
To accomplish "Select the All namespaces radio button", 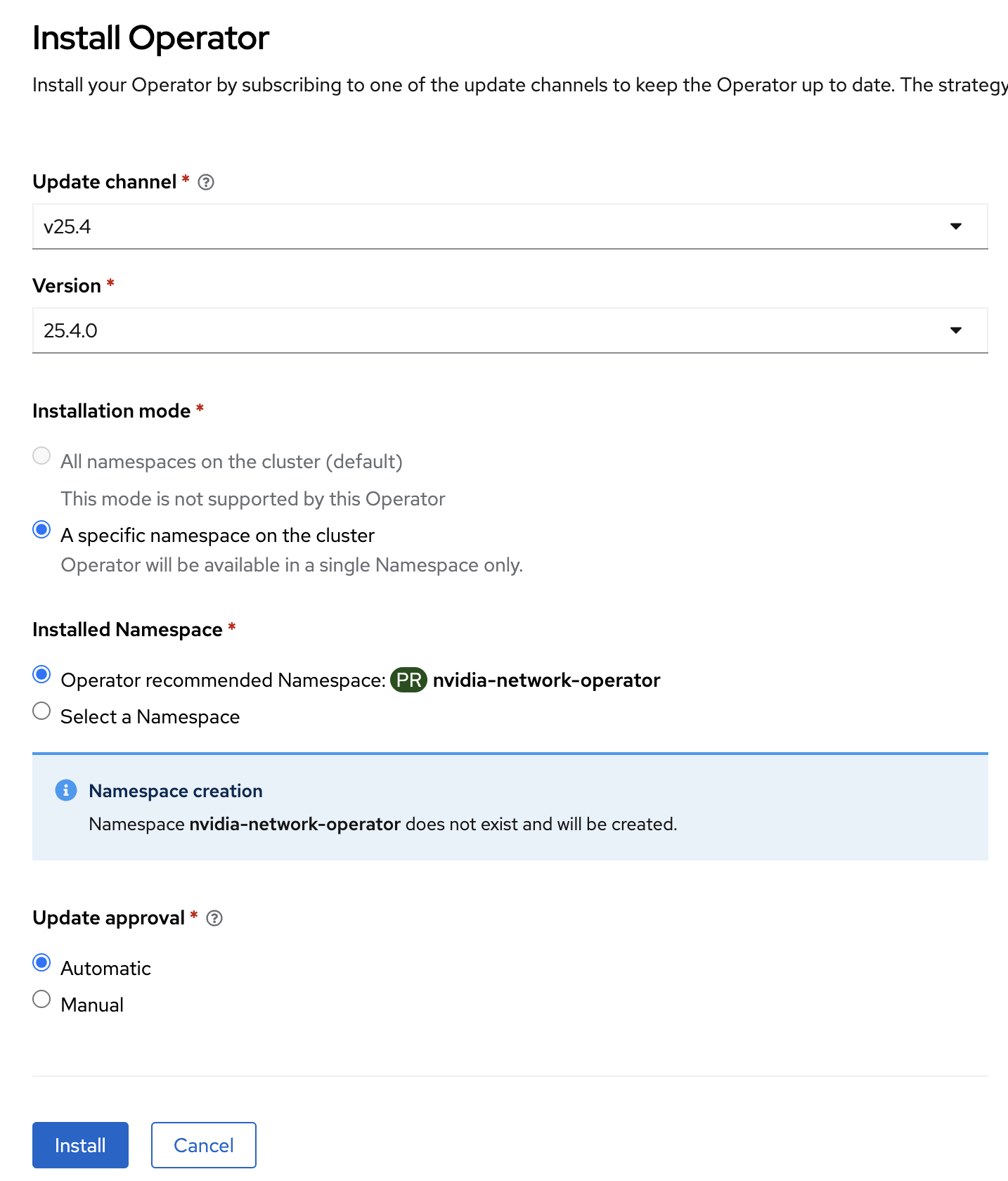I will click(x=42, y=456).
